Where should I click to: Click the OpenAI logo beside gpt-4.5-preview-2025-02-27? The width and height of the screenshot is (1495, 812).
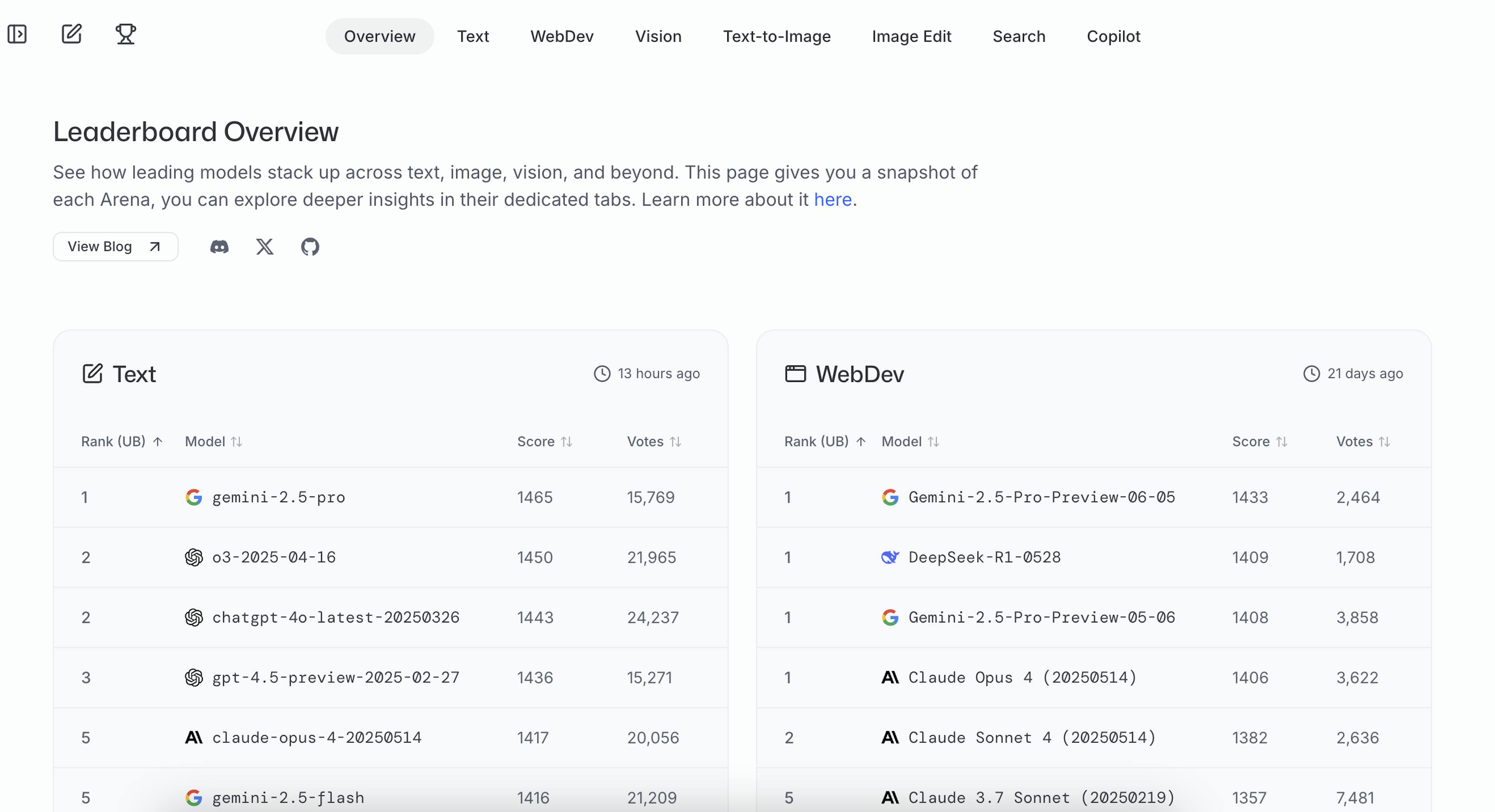[194, 677]
